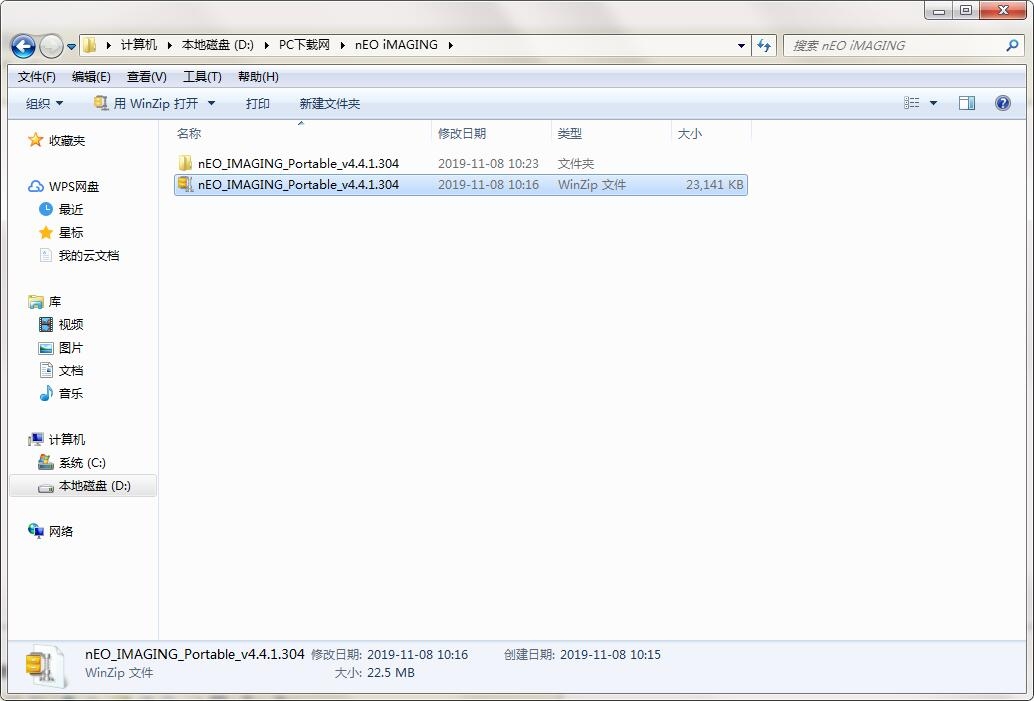Open the 编辑(E) menu

(x=91, y=76)
